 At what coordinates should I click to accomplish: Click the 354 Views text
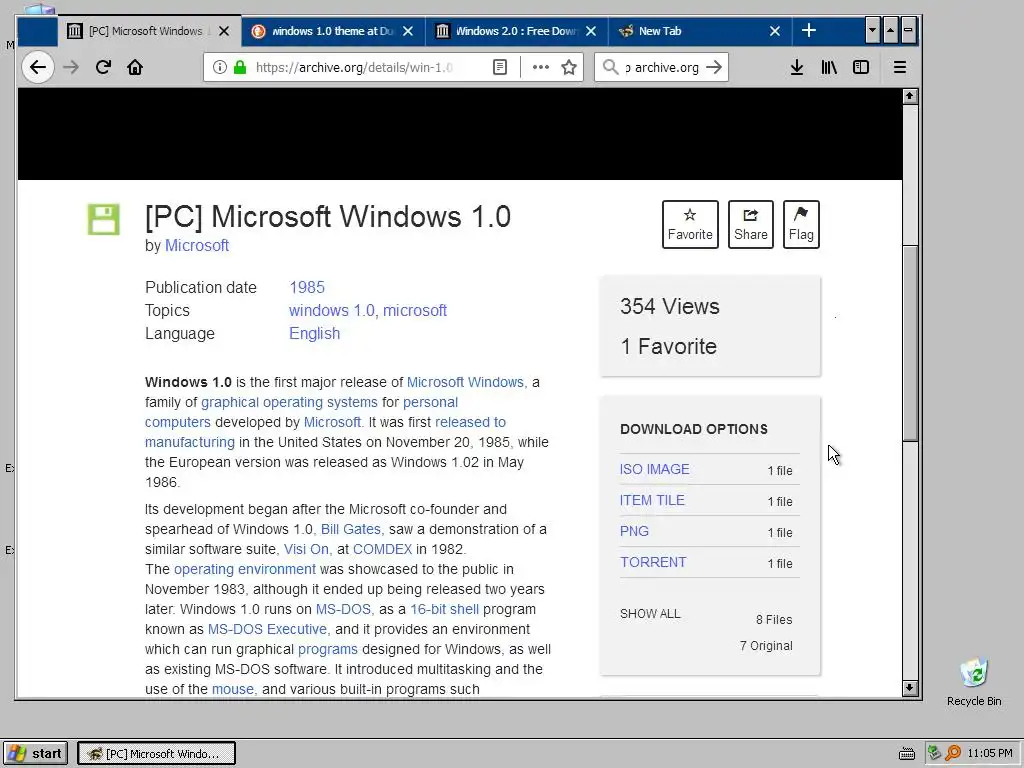click(669, 306)
